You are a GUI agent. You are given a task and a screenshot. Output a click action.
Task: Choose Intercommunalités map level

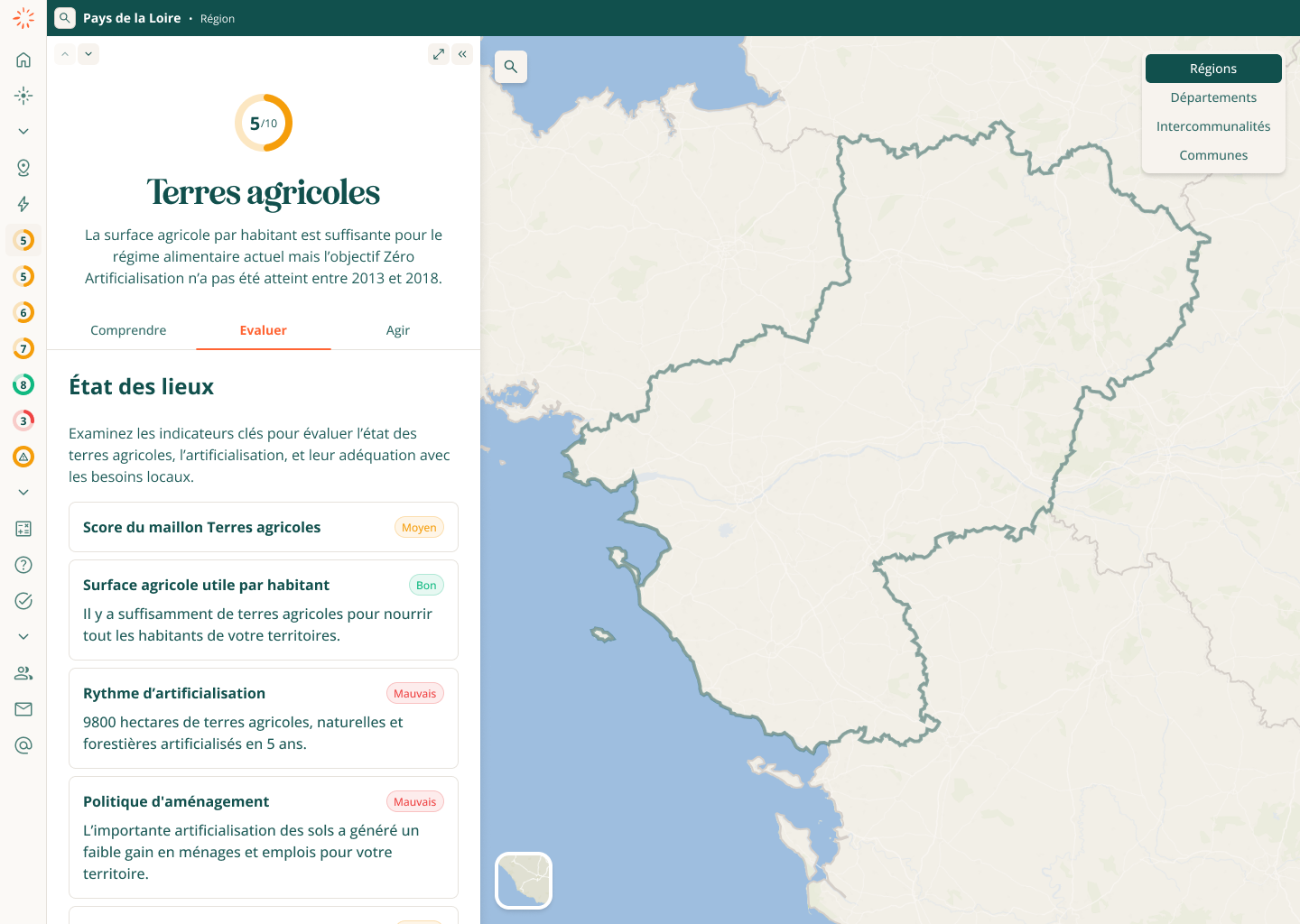[1213, 126]
